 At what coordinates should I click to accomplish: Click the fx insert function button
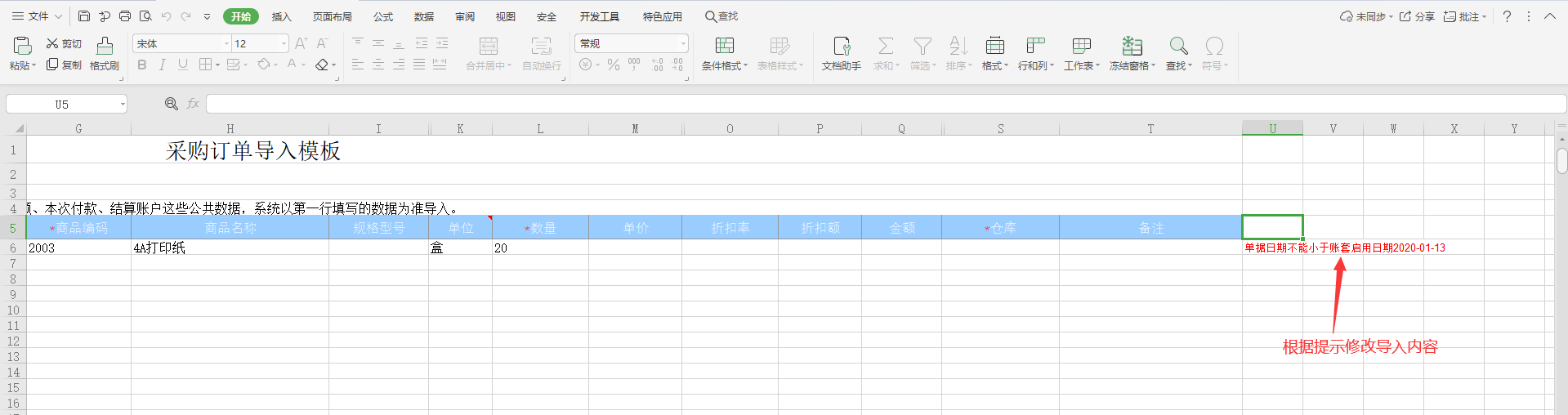tap(193, 104)
